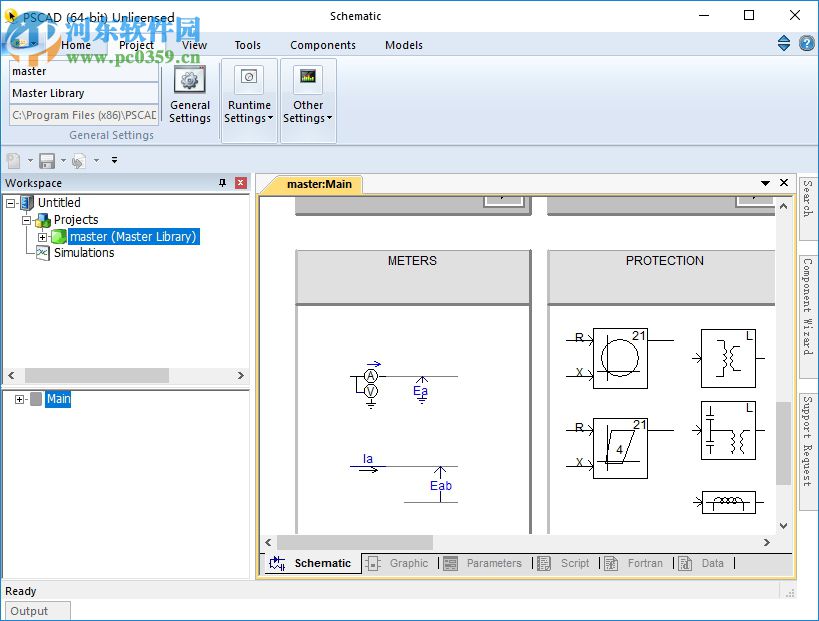Image resolution: width=819 pixels, height=621 pixels.
Task: Click the project name field showing master
Action: coord(84,71)
